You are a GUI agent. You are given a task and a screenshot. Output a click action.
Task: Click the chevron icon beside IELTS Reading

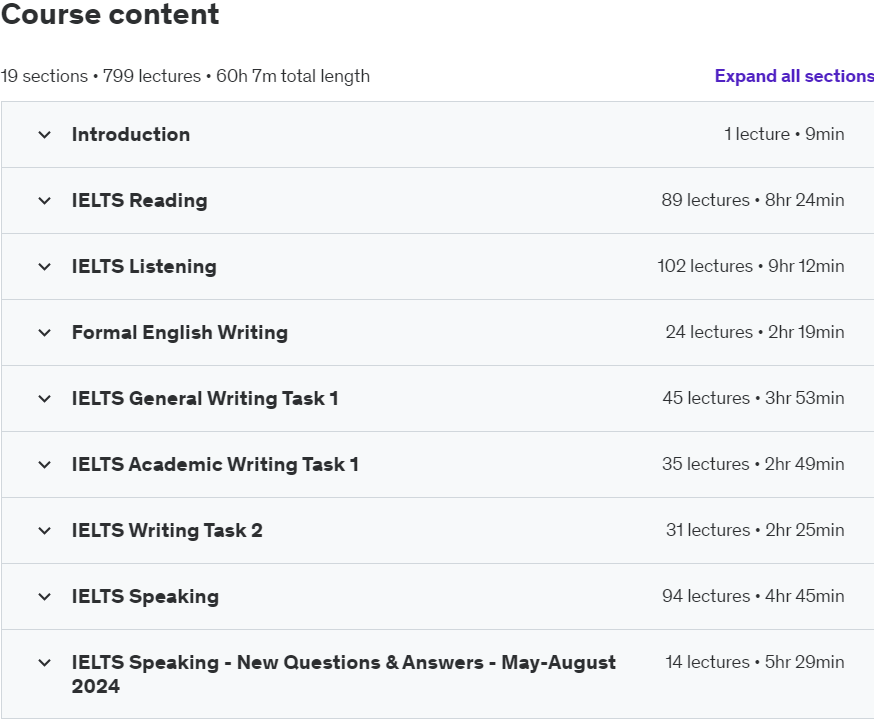click(x=44, y=201)
